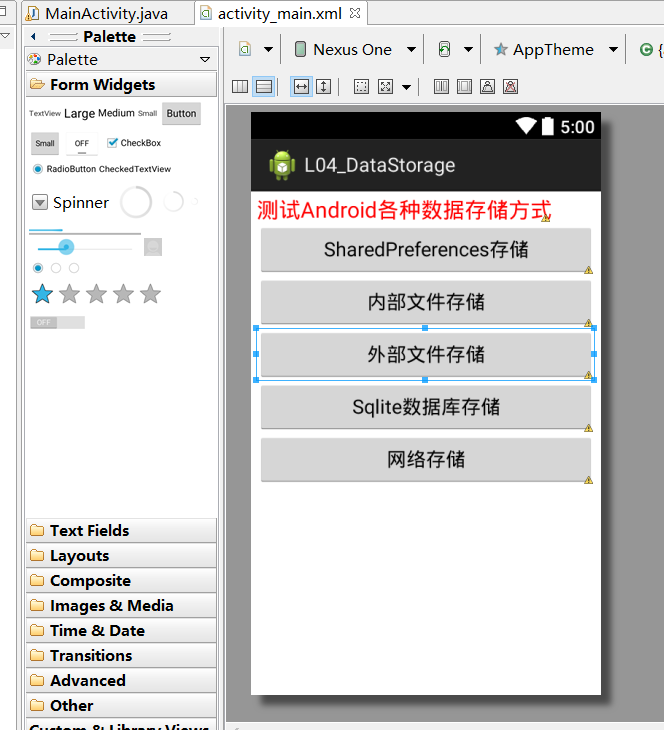Open the configuration file icon menu
This screenshot has width=664, height=730.
(245, 49)
